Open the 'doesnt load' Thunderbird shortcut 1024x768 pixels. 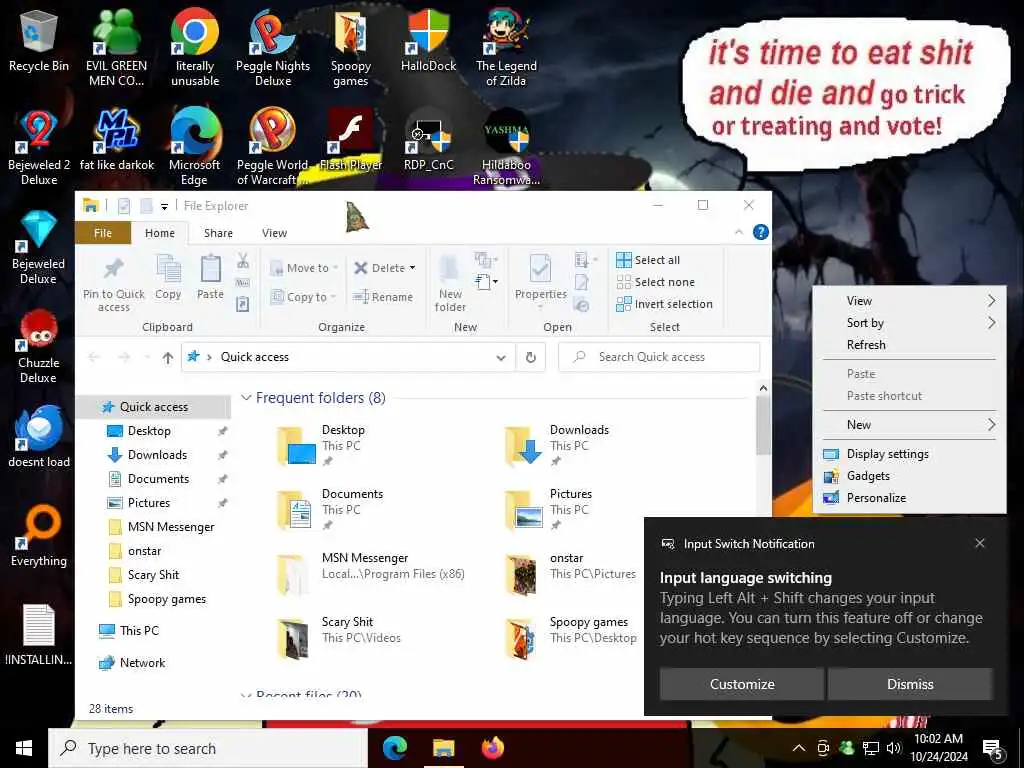[39, 436]
